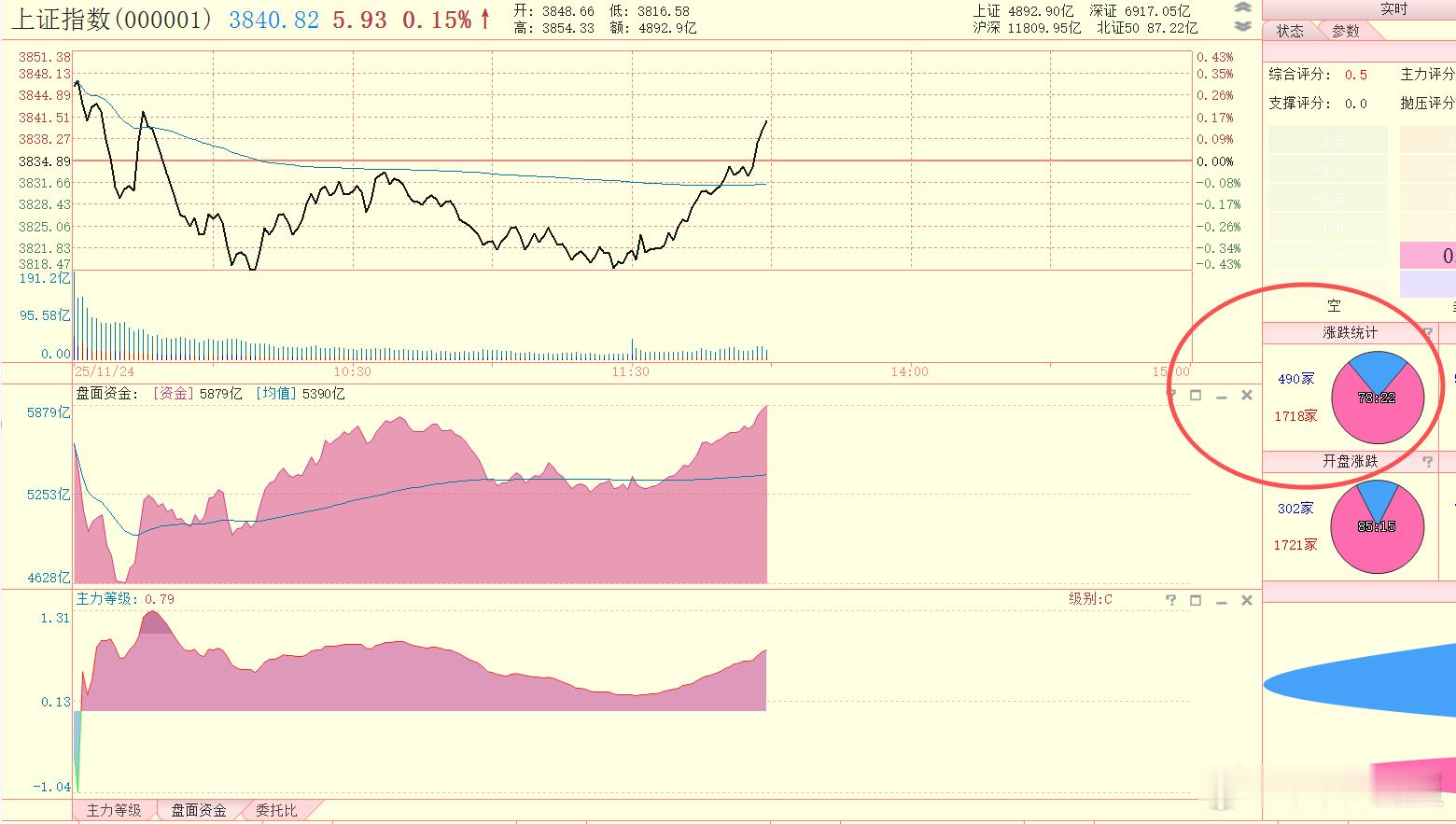
Task: Click the 实时 header bar
Action: point(1359,9)
